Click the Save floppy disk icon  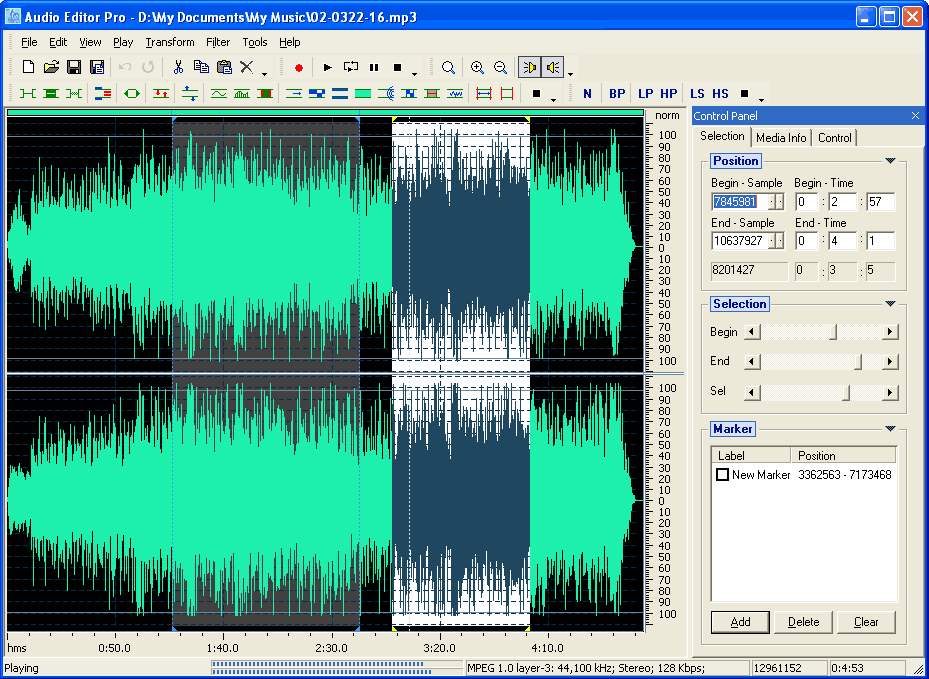tap(74, 68)
